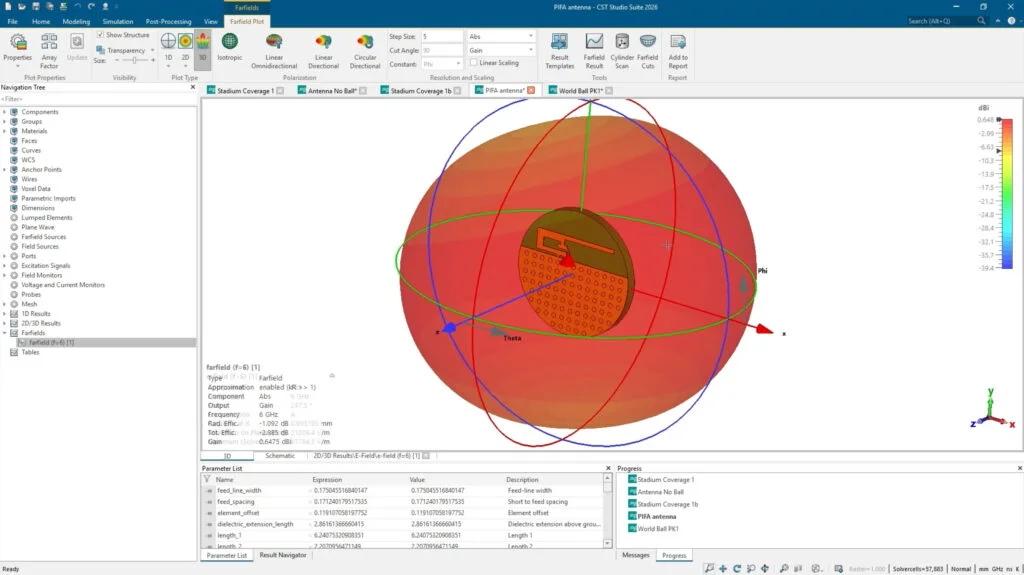
Task: Click the Step Size input field
Action: pyautogui.click(x=441, y=37)
